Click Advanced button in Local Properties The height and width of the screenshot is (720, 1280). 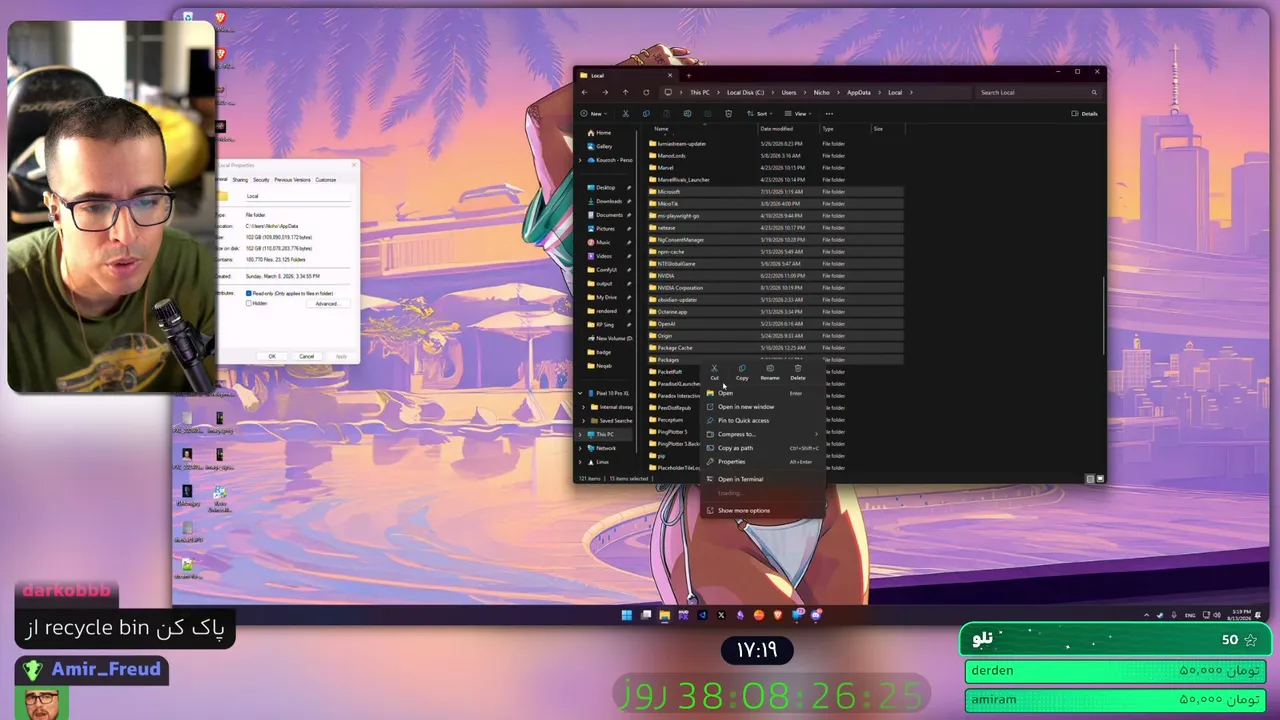327,304
